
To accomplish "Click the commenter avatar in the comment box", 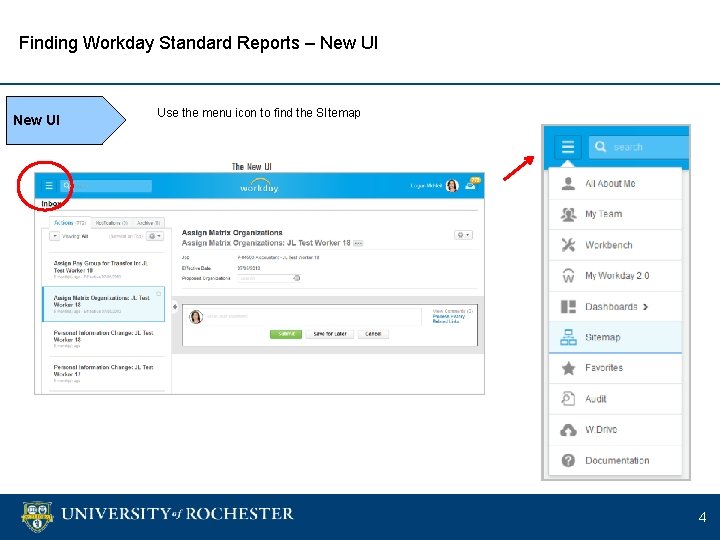I will coord(196,317).
